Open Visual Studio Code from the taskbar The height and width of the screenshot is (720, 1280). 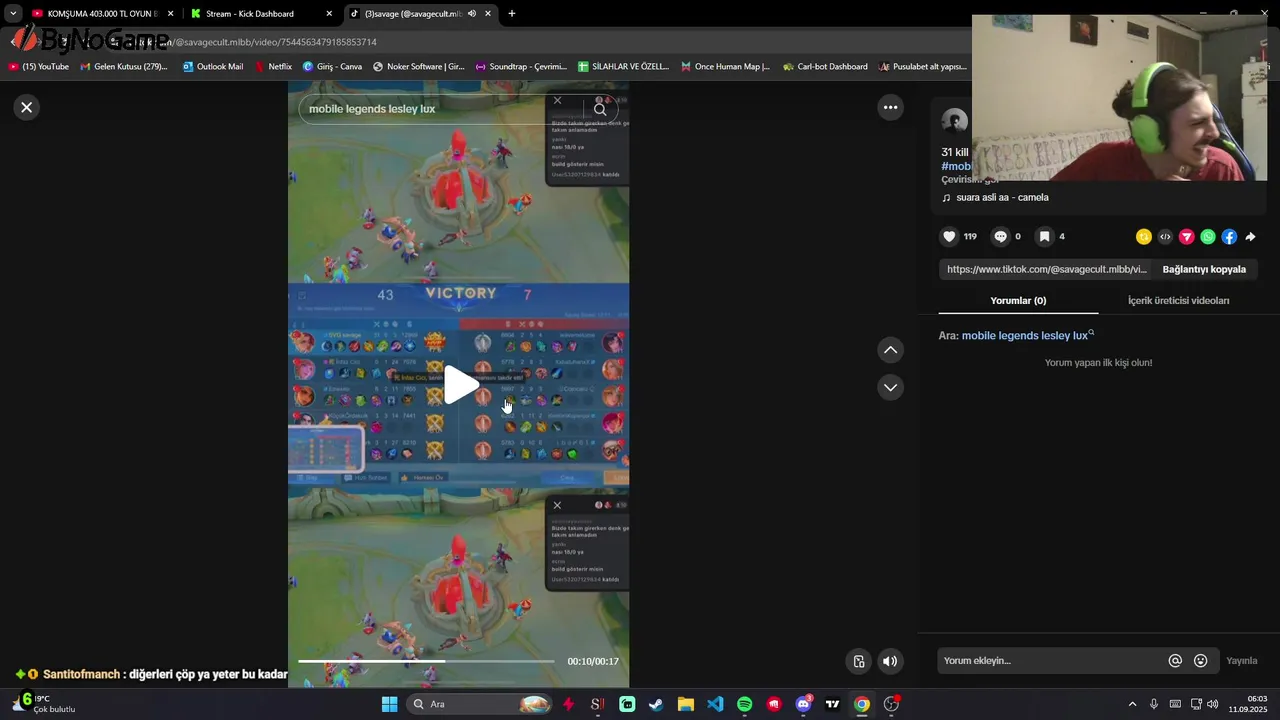pos(715,704)
